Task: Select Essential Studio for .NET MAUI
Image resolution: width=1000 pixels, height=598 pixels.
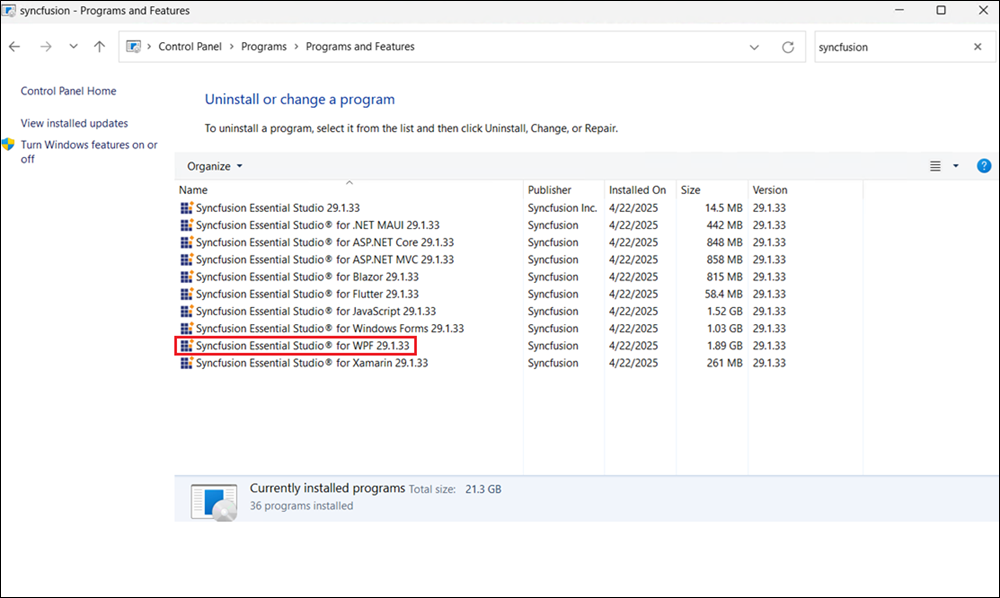Action: click(318, 225)
